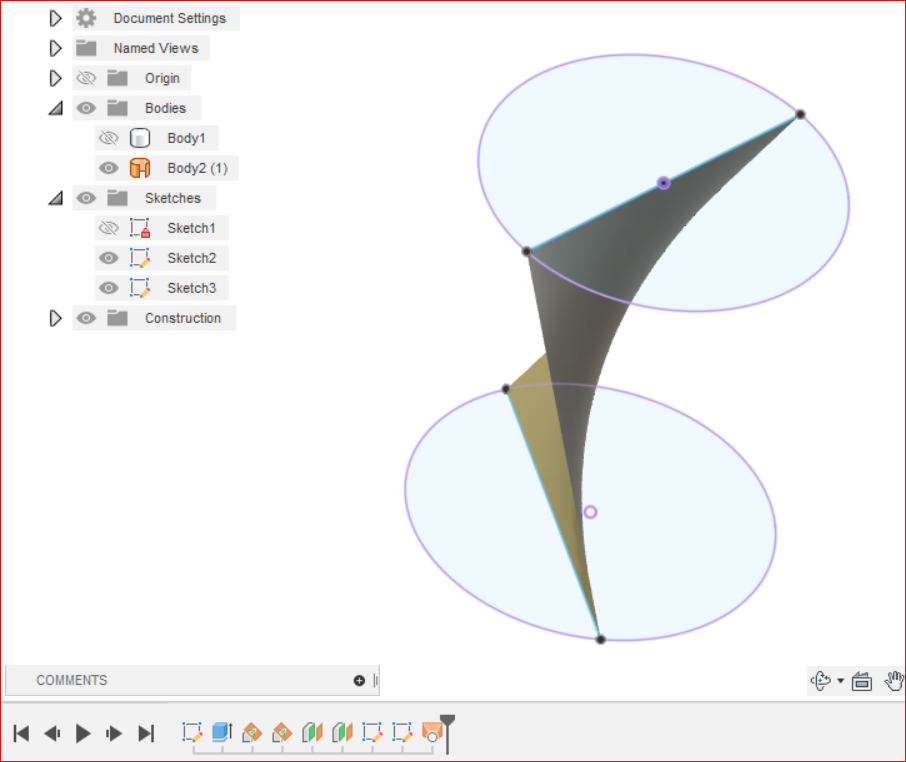906x762 pixels.
Task: Collapse the Bodies folder node
Action: (x=55, y=108)
